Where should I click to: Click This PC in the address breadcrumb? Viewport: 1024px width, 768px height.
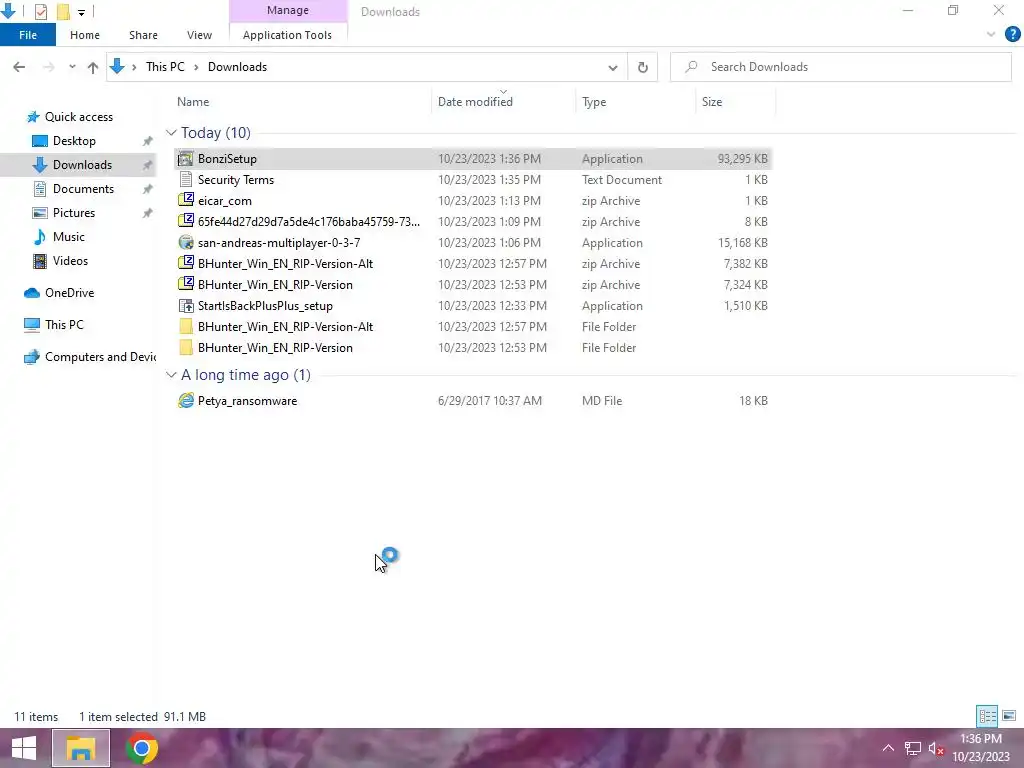coord(165,67)
